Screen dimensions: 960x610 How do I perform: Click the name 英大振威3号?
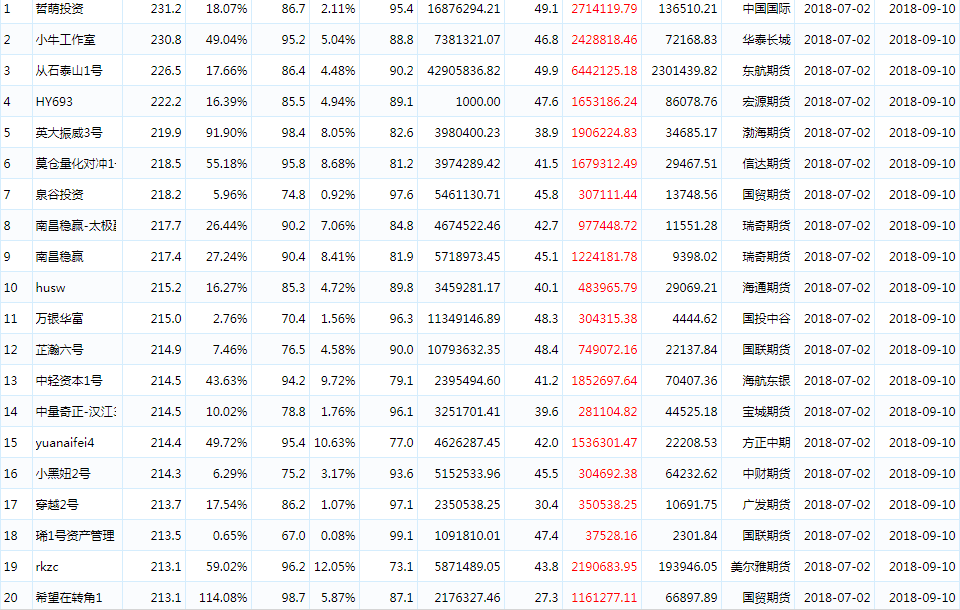coord(69,133)
